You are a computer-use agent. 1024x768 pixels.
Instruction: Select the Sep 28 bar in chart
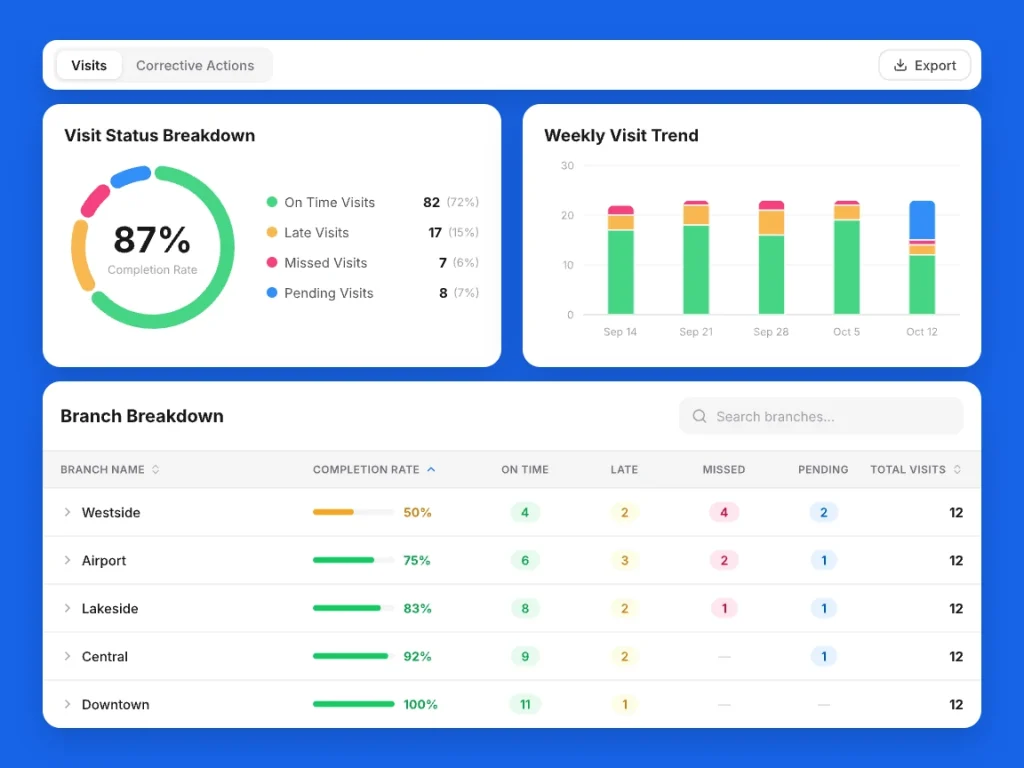coord(771,257)
